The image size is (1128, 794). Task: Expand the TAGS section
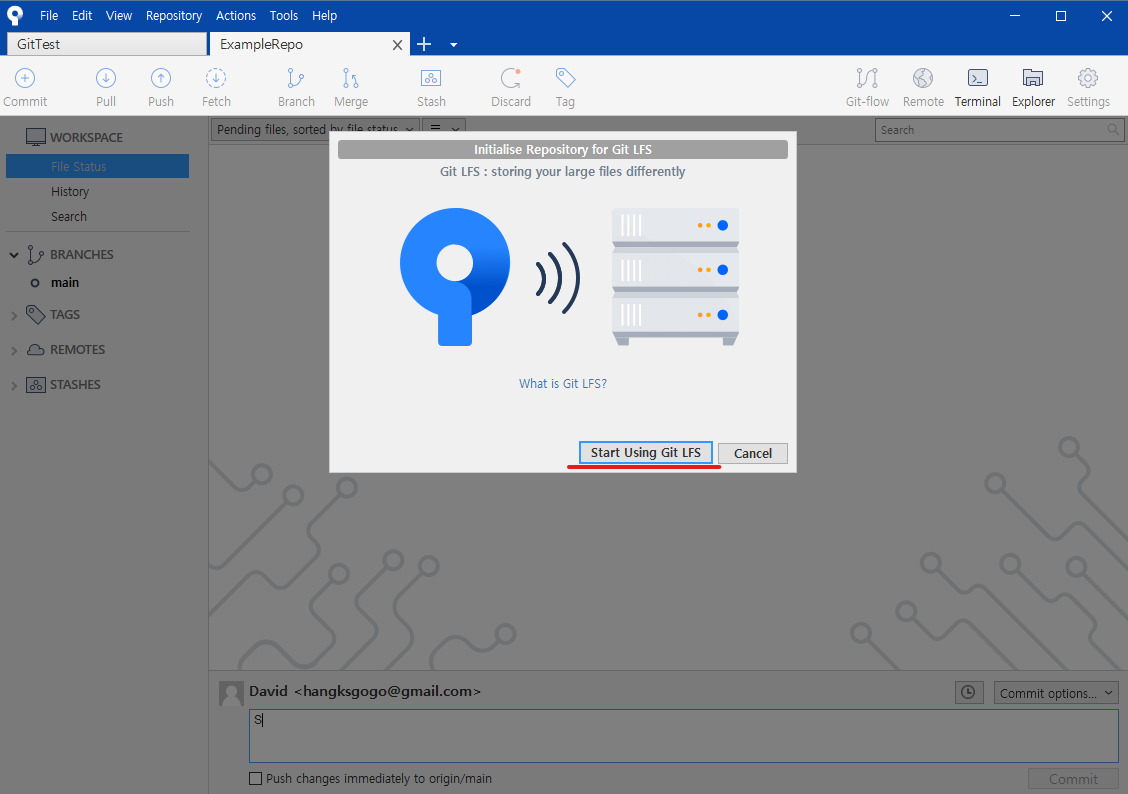tap(14, 315)
